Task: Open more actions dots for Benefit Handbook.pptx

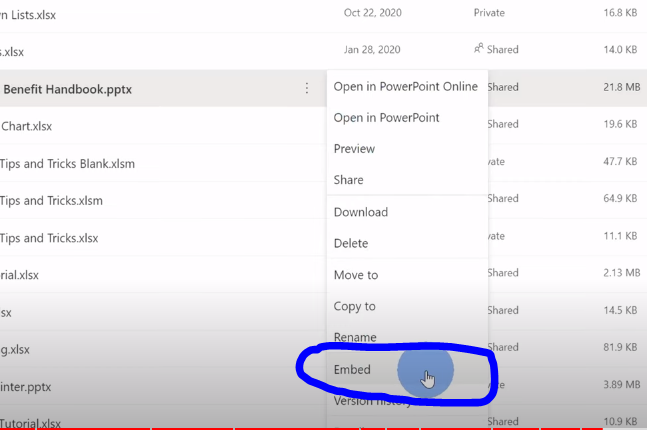Action: [x=307, y=88]
